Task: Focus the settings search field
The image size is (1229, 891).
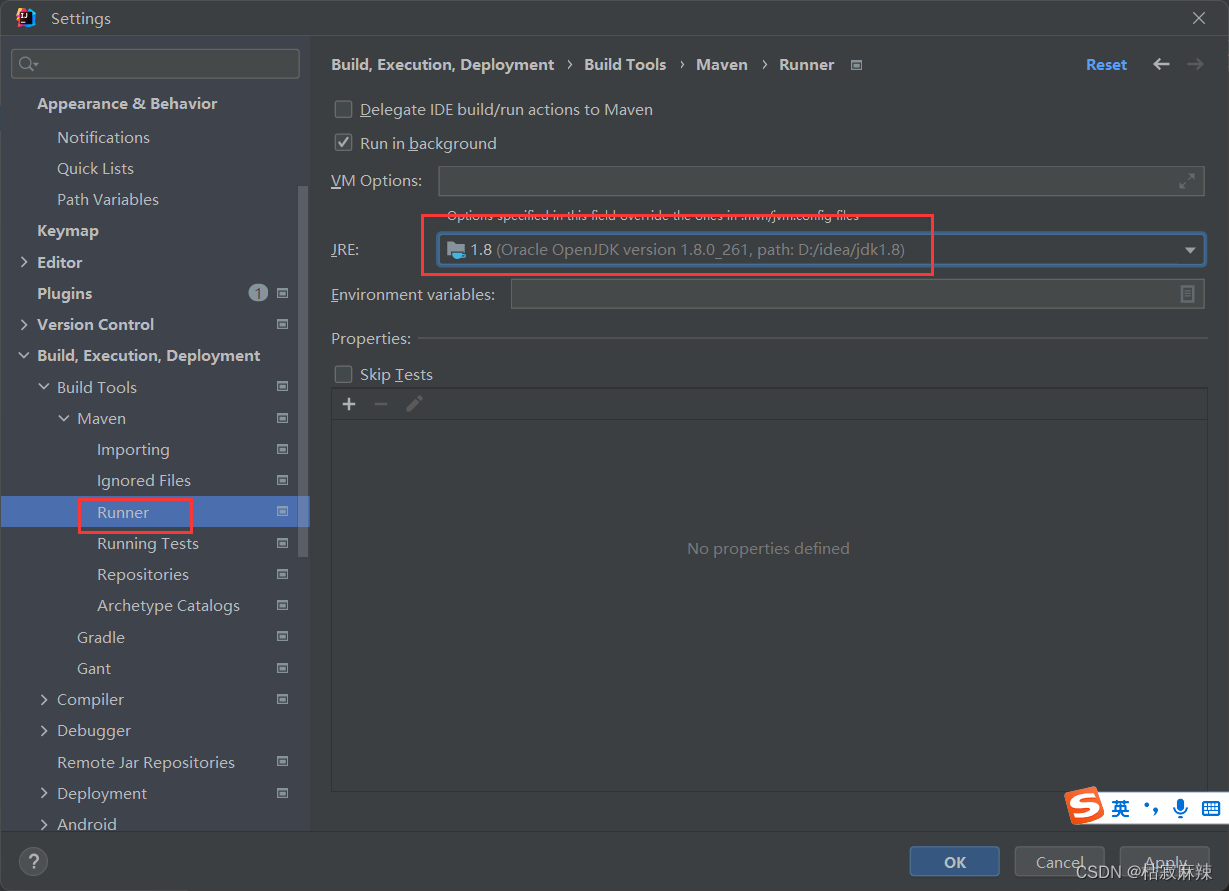Action: coord(155,64)
